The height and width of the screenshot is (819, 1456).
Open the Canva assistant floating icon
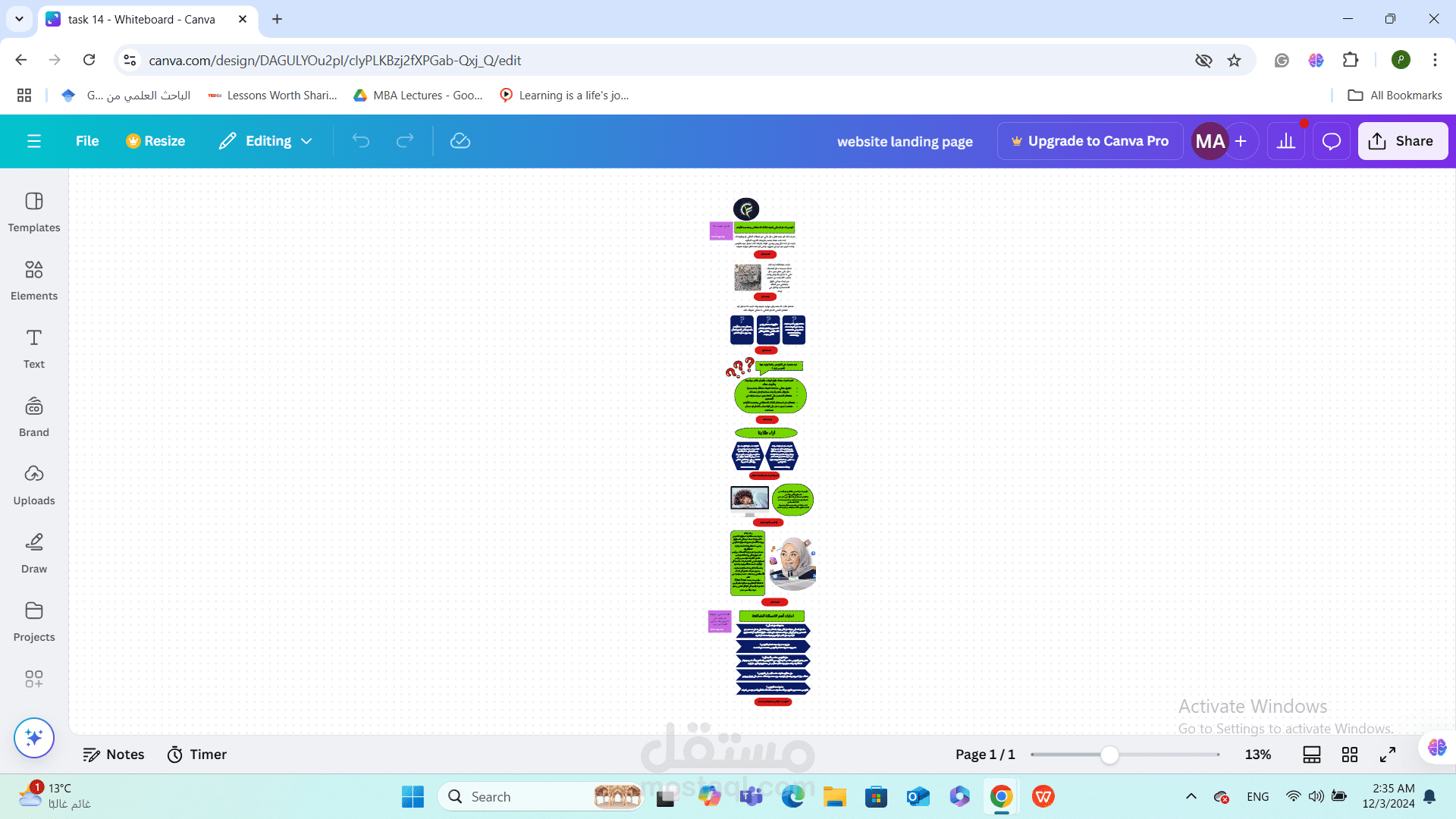pos(1437,747)
